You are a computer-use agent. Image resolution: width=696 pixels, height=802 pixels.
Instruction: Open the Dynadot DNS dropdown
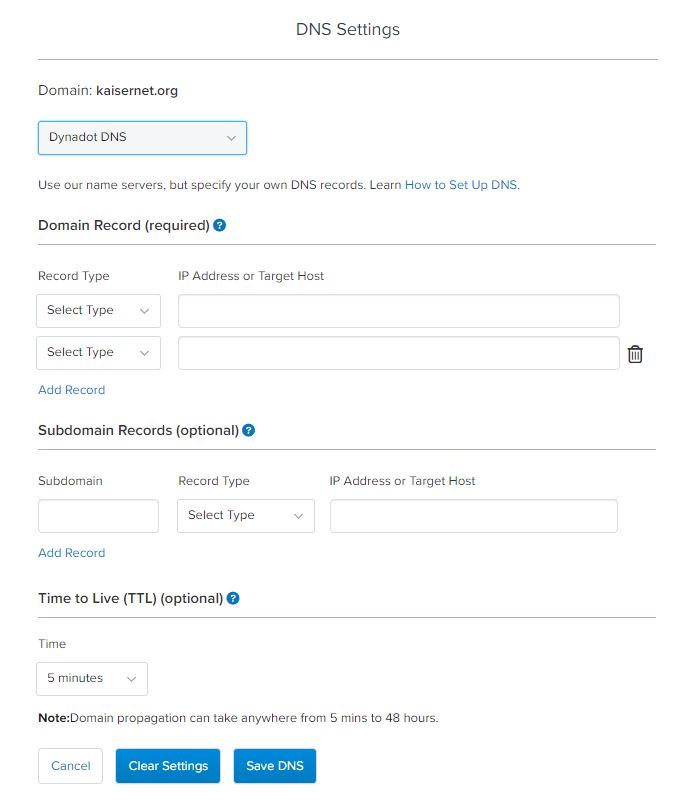(x=142, y=137)
